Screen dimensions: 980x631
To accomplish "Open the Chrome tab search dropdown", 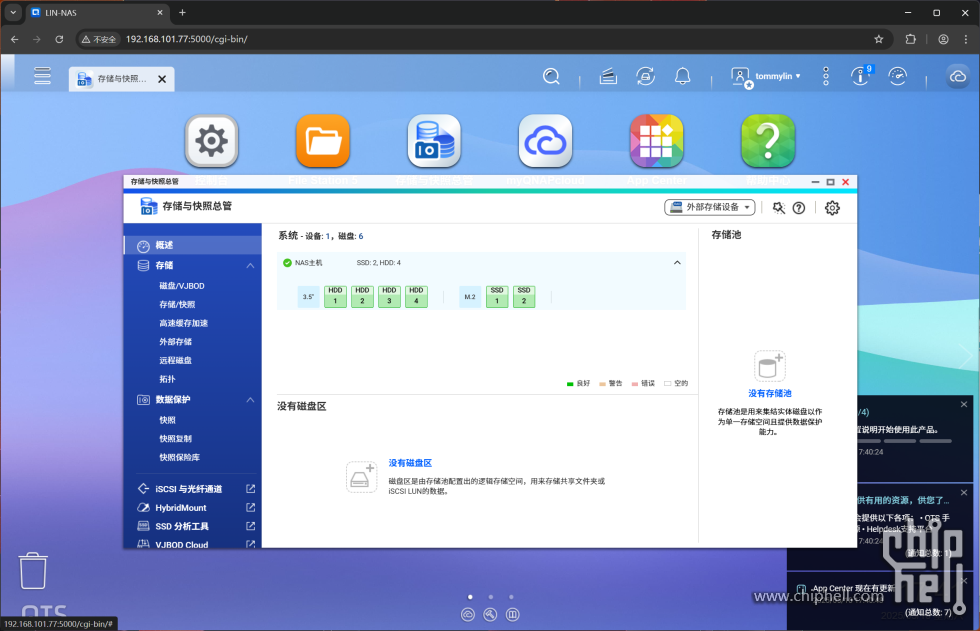I will [13, 12].
